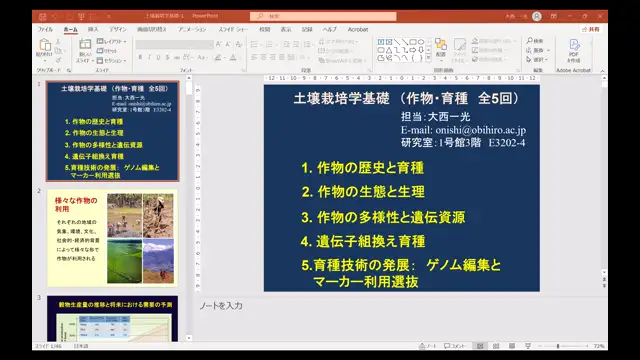
Task: Click the Reset (リセット) slide button
Action: pos(107,51)
